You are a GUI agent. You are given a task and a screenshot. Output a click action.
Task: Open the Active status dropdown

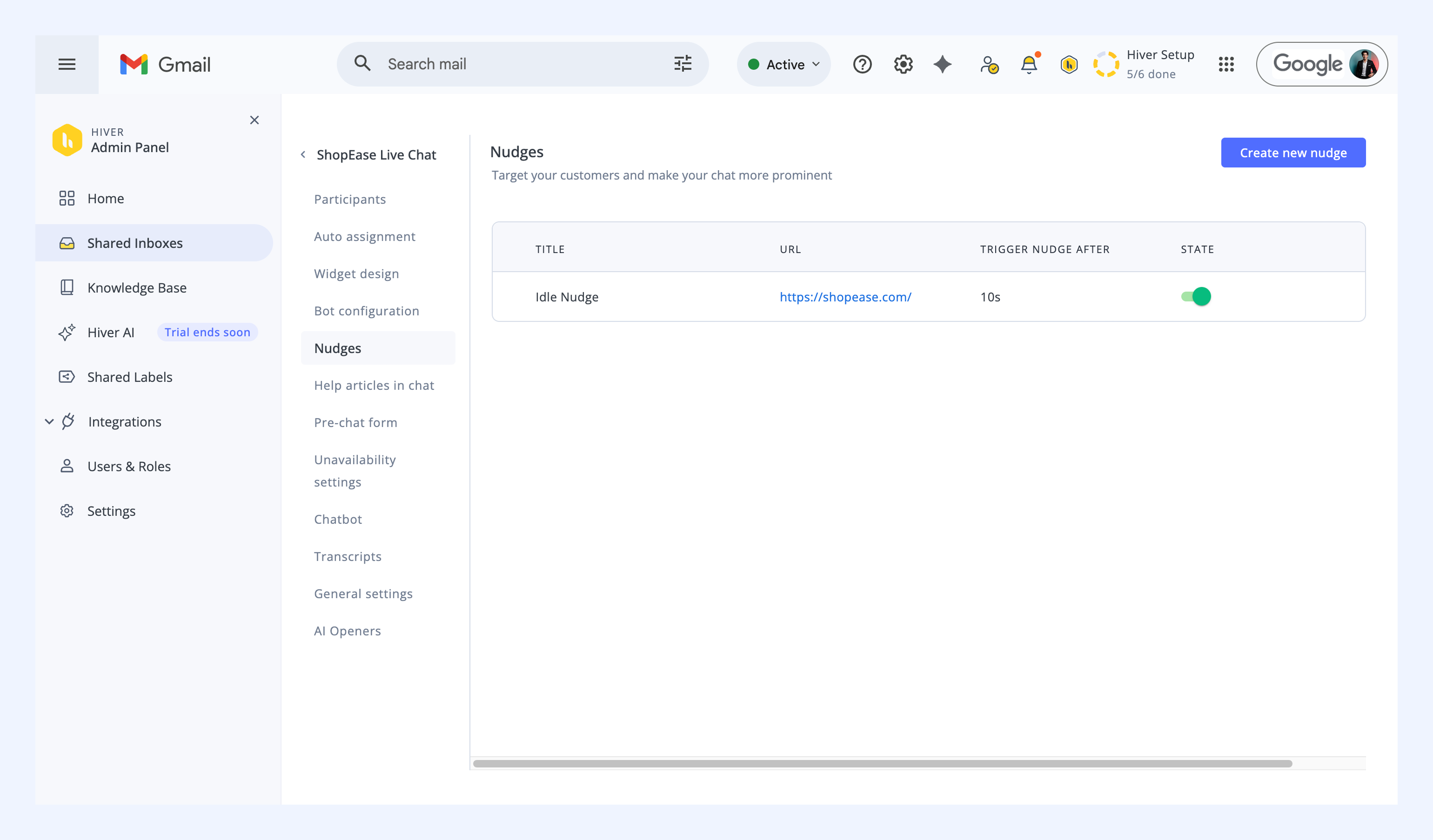(784, 64)
